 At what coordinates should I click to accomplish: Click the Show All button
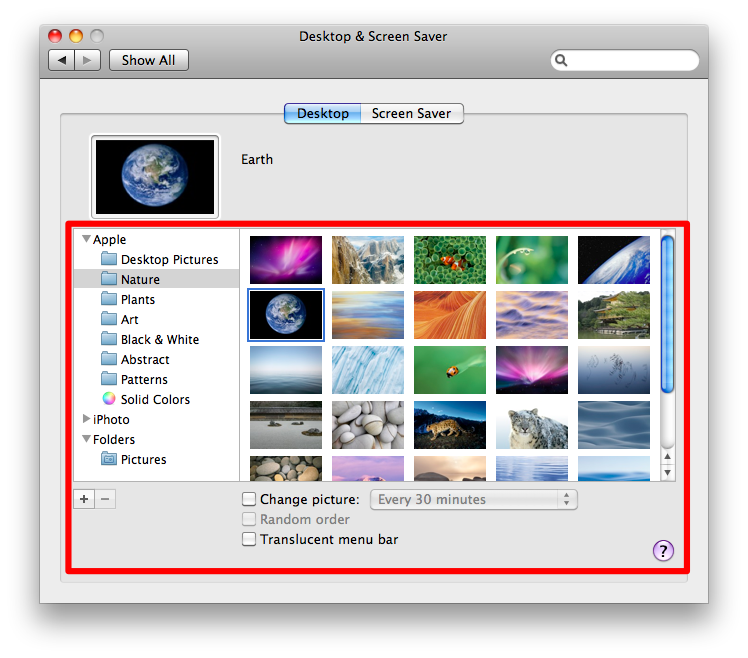(x=148, y=60)
